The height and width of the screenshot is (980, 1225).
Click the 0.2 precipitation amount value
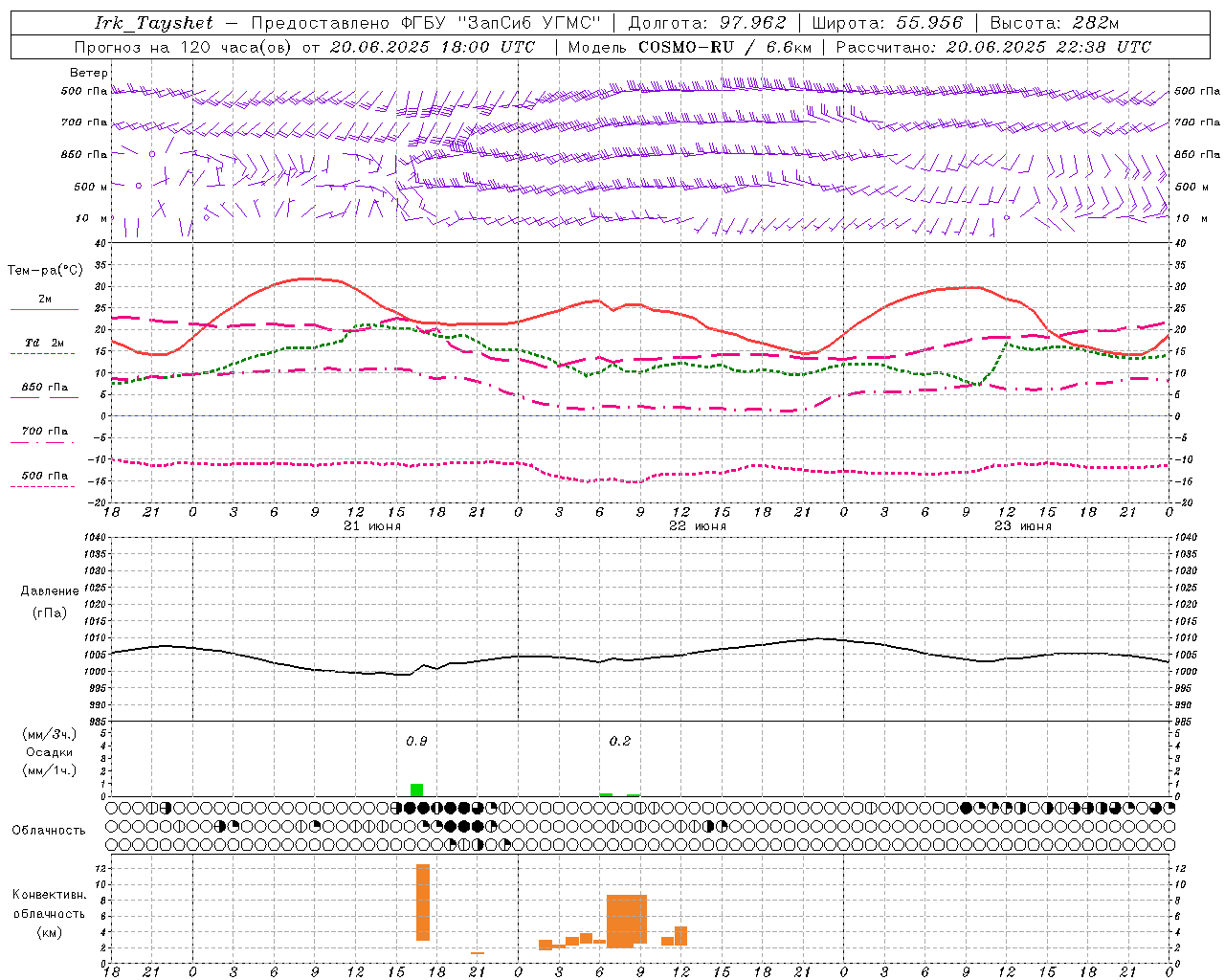pos(620,741)
